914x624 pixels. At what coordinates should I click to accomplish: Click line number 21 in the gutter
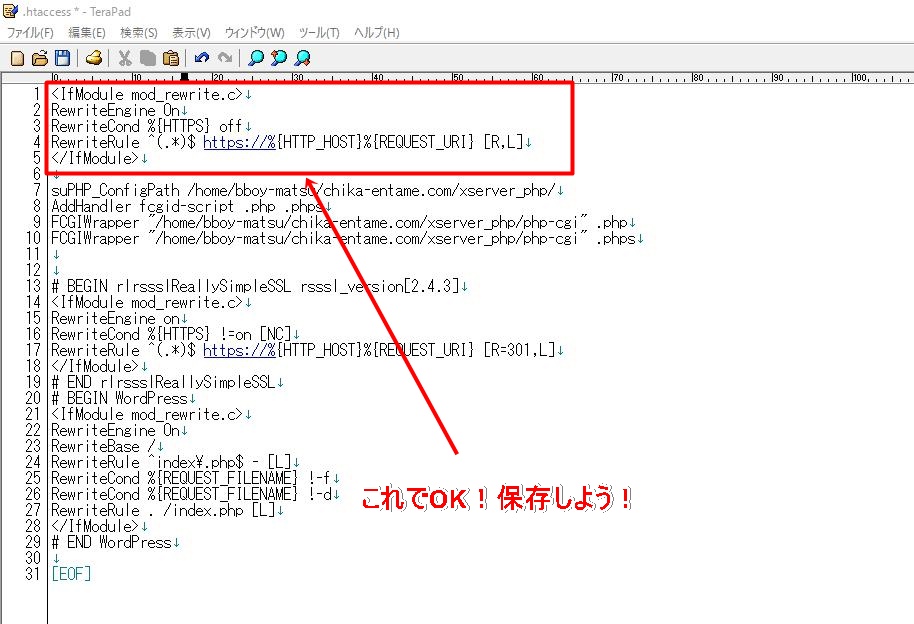[x=33, y=415]
